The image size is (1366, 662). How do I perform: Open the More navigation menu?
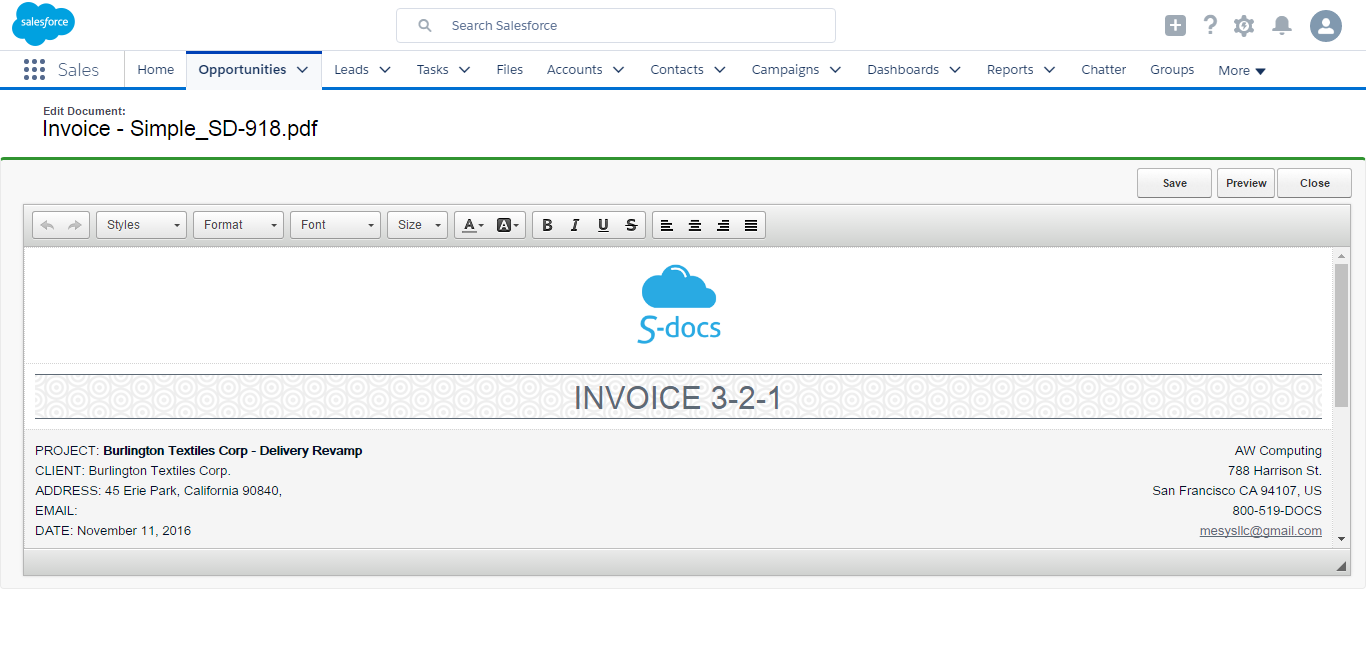pyautogui.click(x=1242, y=70)
